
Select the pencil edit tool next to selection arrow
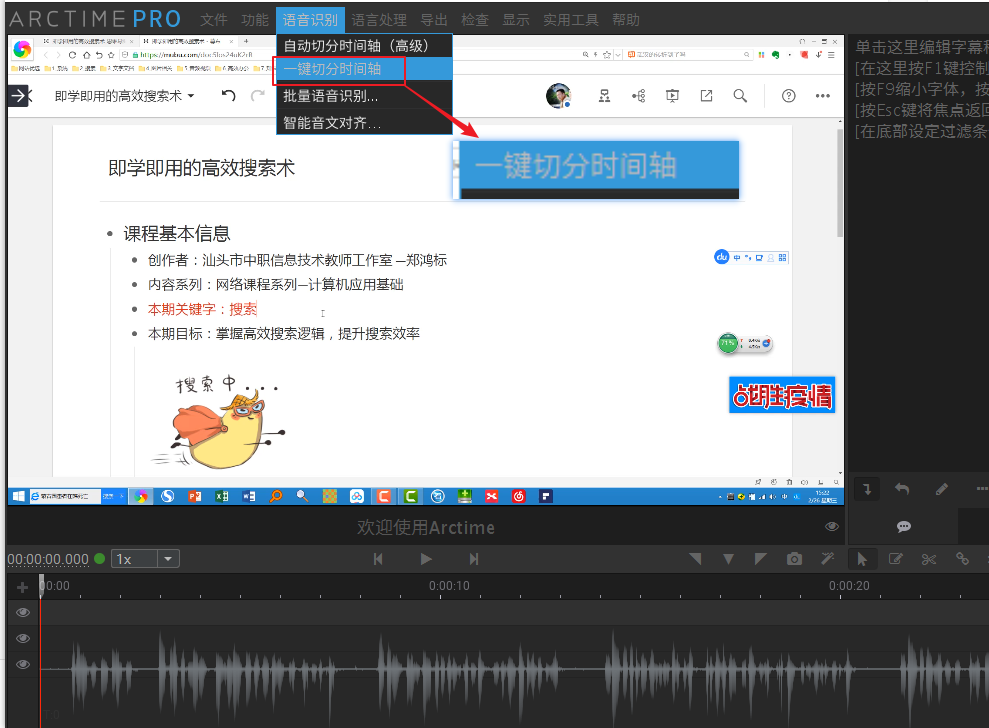(x=895, y=559)
